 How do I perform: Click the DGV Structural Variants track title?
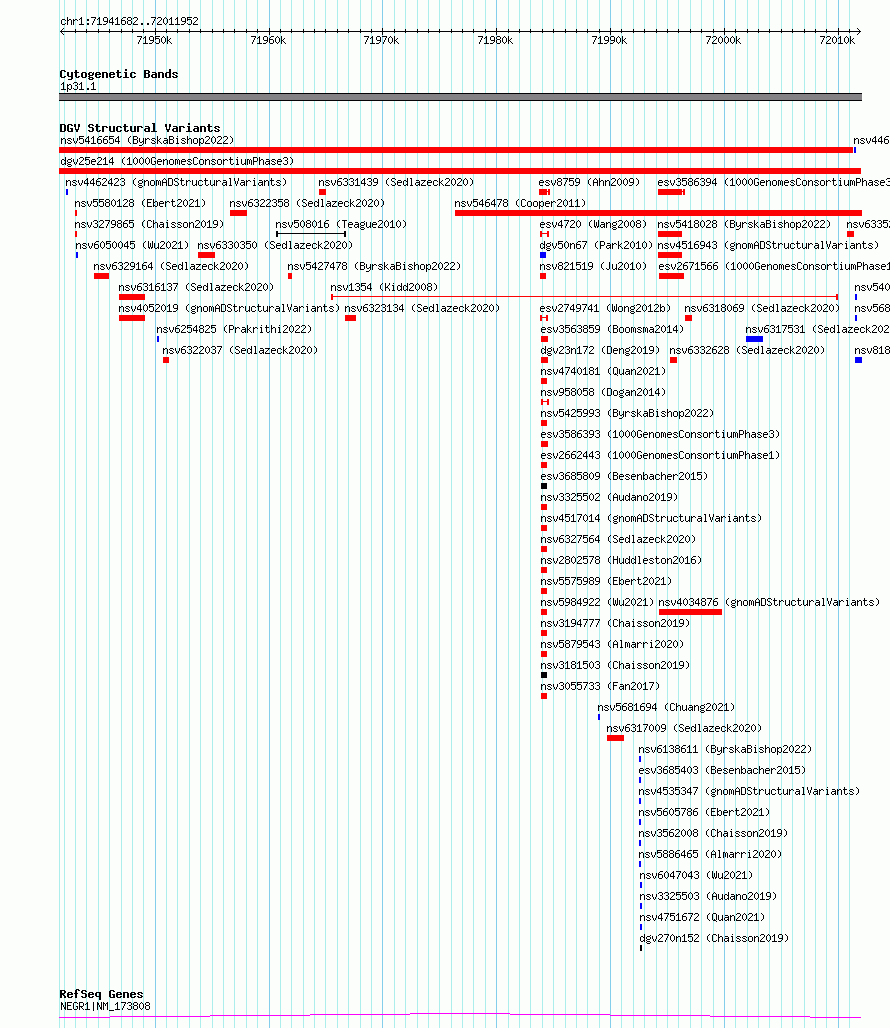click(140, 128)
